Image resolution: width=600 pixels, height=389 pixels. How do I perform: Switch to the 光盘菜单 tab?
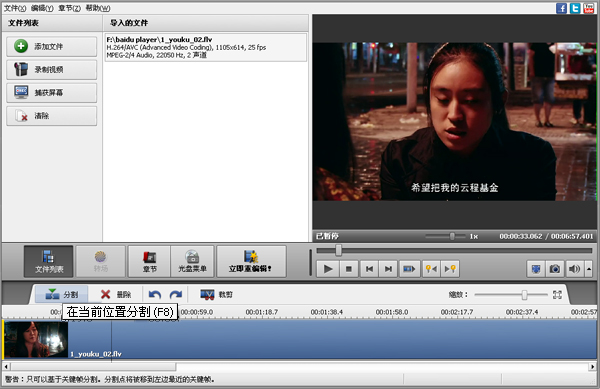[x=192, y=261]
